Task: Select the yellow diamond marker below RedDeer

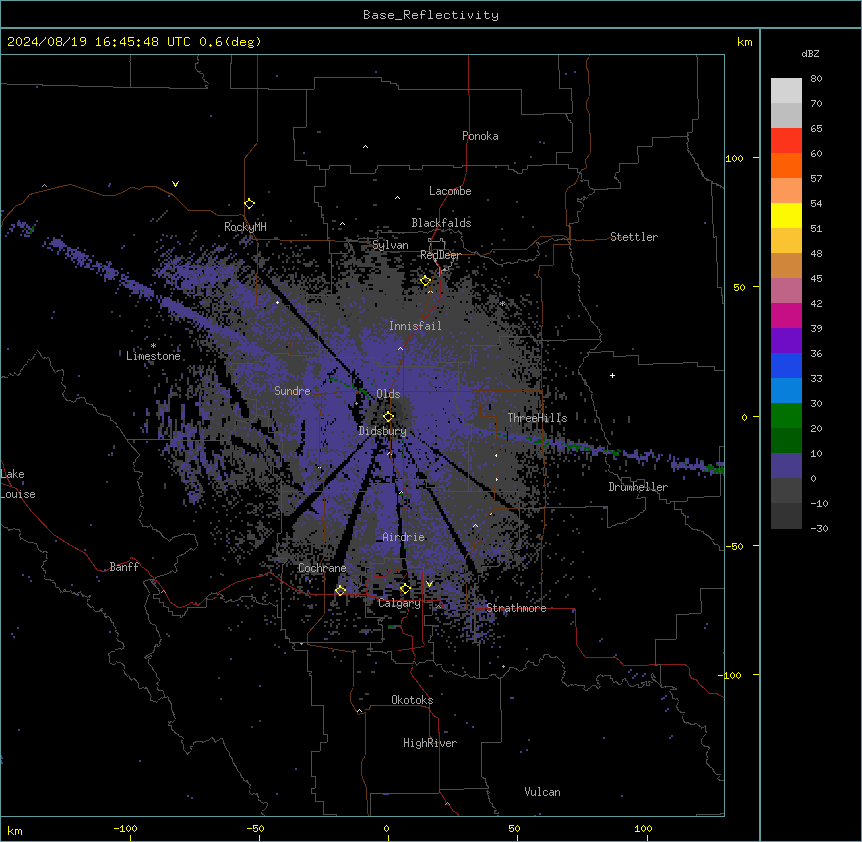Action: click(426, 281)
